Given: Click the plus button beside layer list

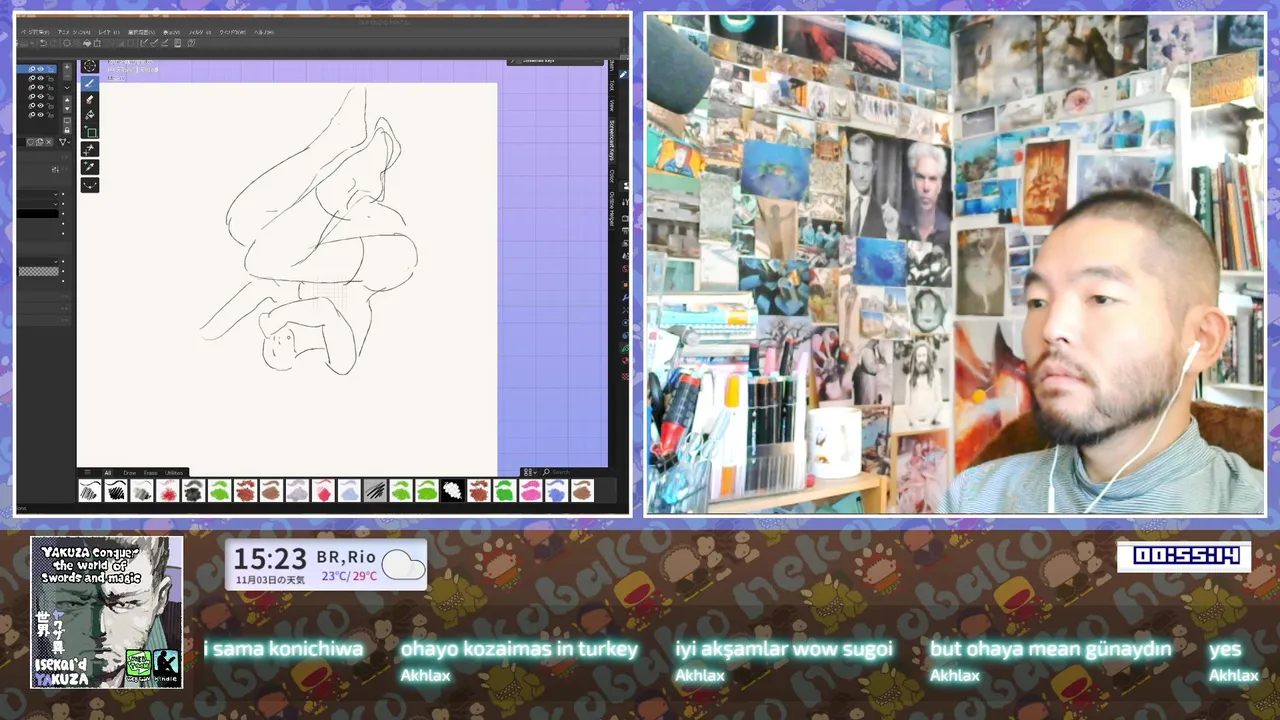Looking at the screenshot, I should (67, 67).
